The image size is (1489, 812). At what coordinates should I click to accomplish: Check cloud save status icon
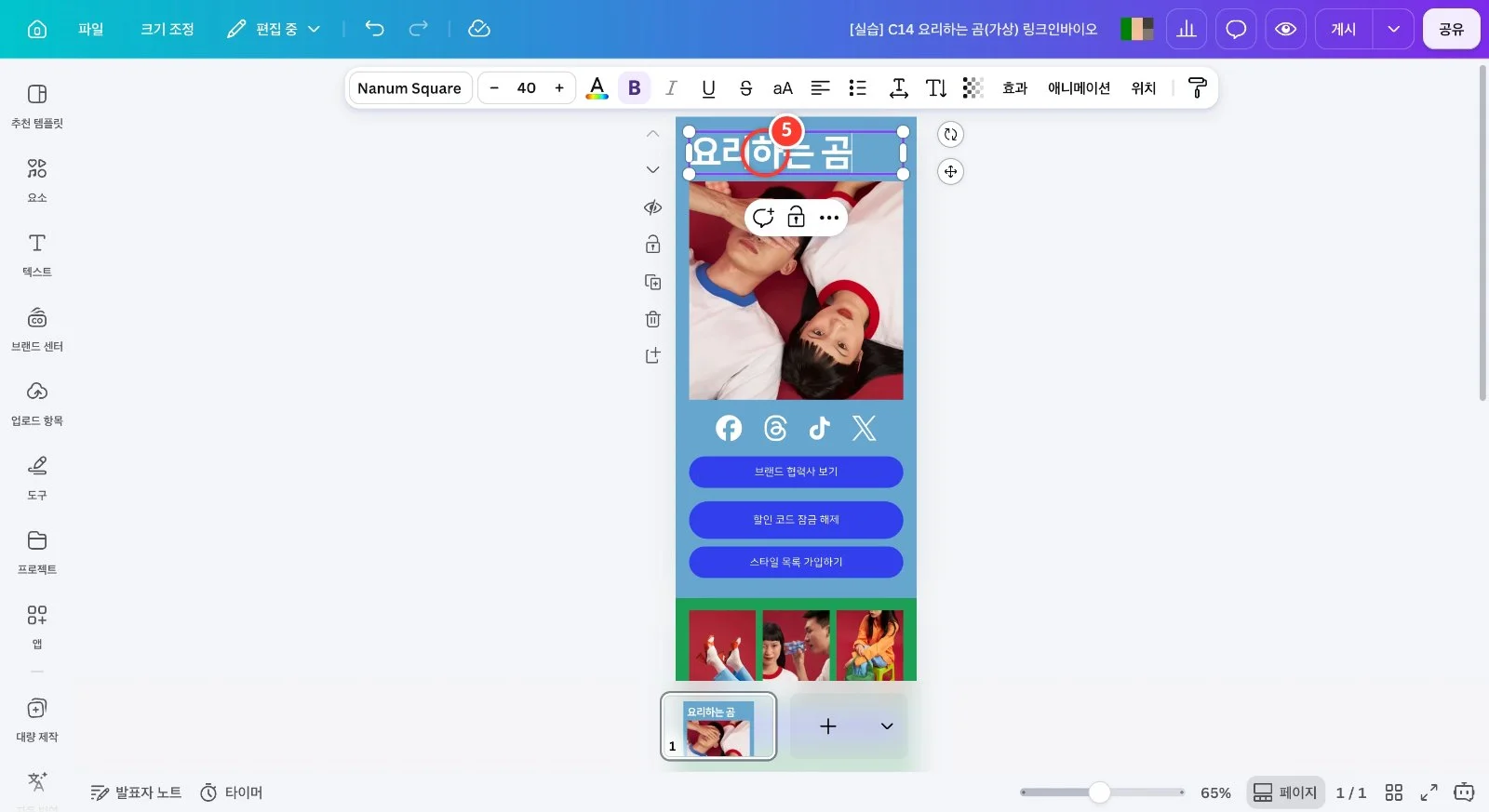[478, 29]
